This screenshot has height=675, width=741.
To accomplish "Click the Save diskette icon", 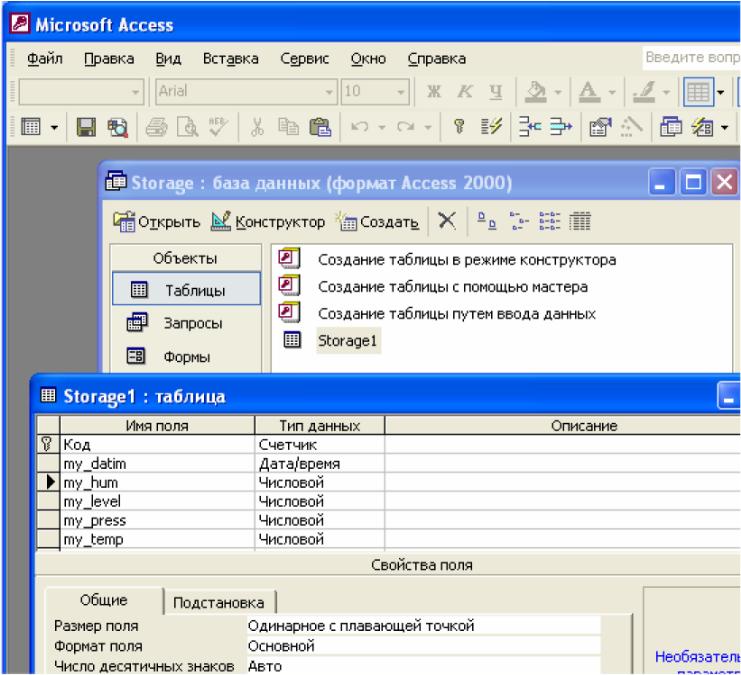I will [86, 127].
